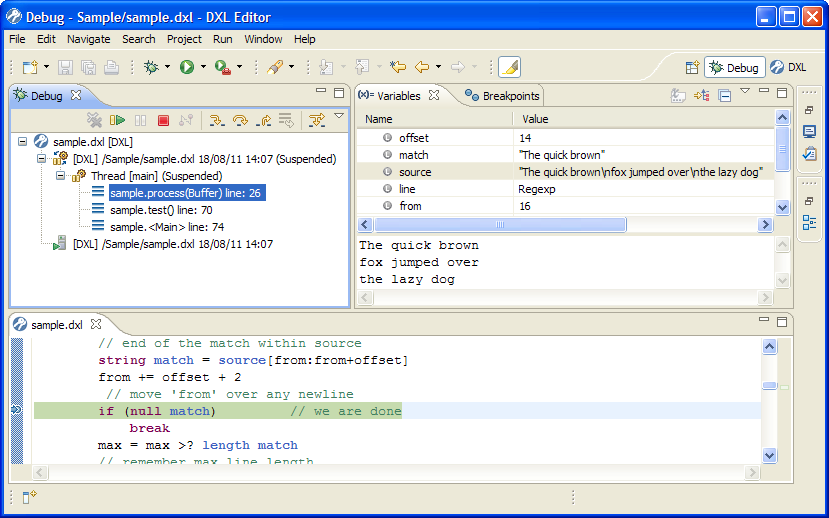Select the 'match' variable row
Image resolution: width=829 pixels, height=518 pixels.
click(x=565, y=155)
